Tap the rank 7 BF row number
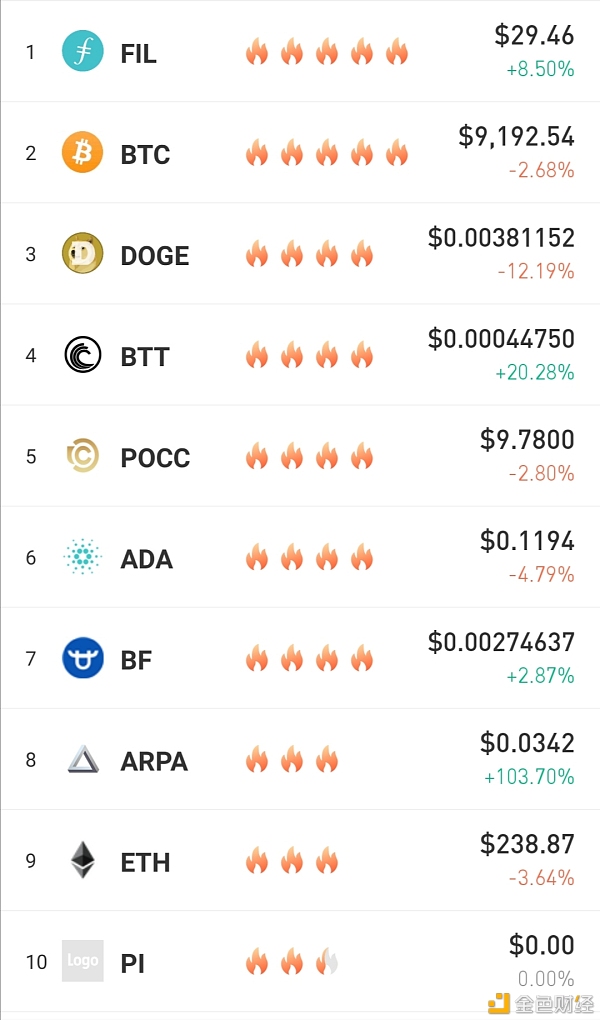 point(31,659)
